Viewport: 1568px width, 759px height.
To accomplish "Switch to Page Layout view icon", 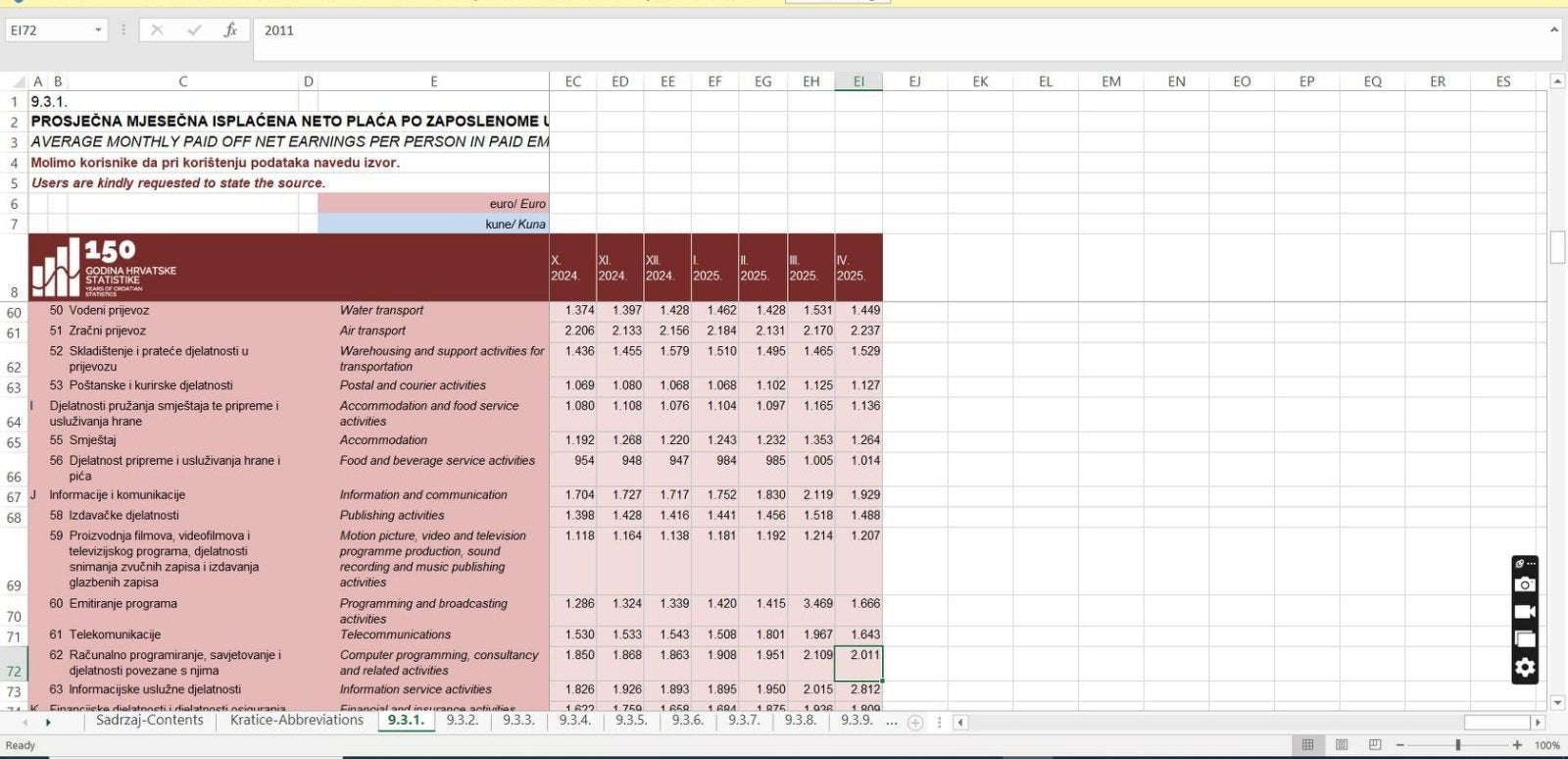I will click(x=1342, y=745).
